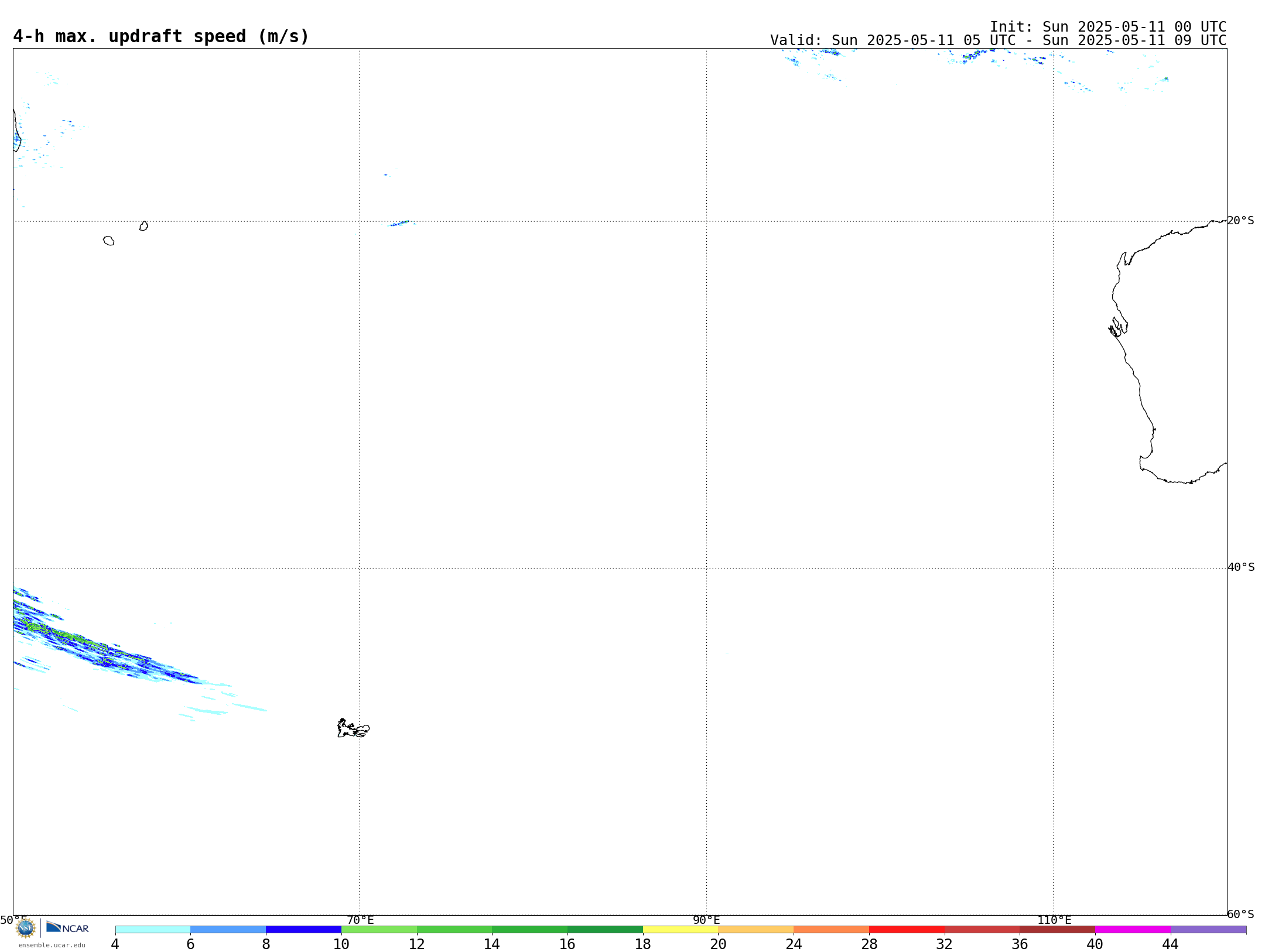Click the 70°E longitude label
The height and width of the screenshot is (952, 1265).
pos(360,920)
